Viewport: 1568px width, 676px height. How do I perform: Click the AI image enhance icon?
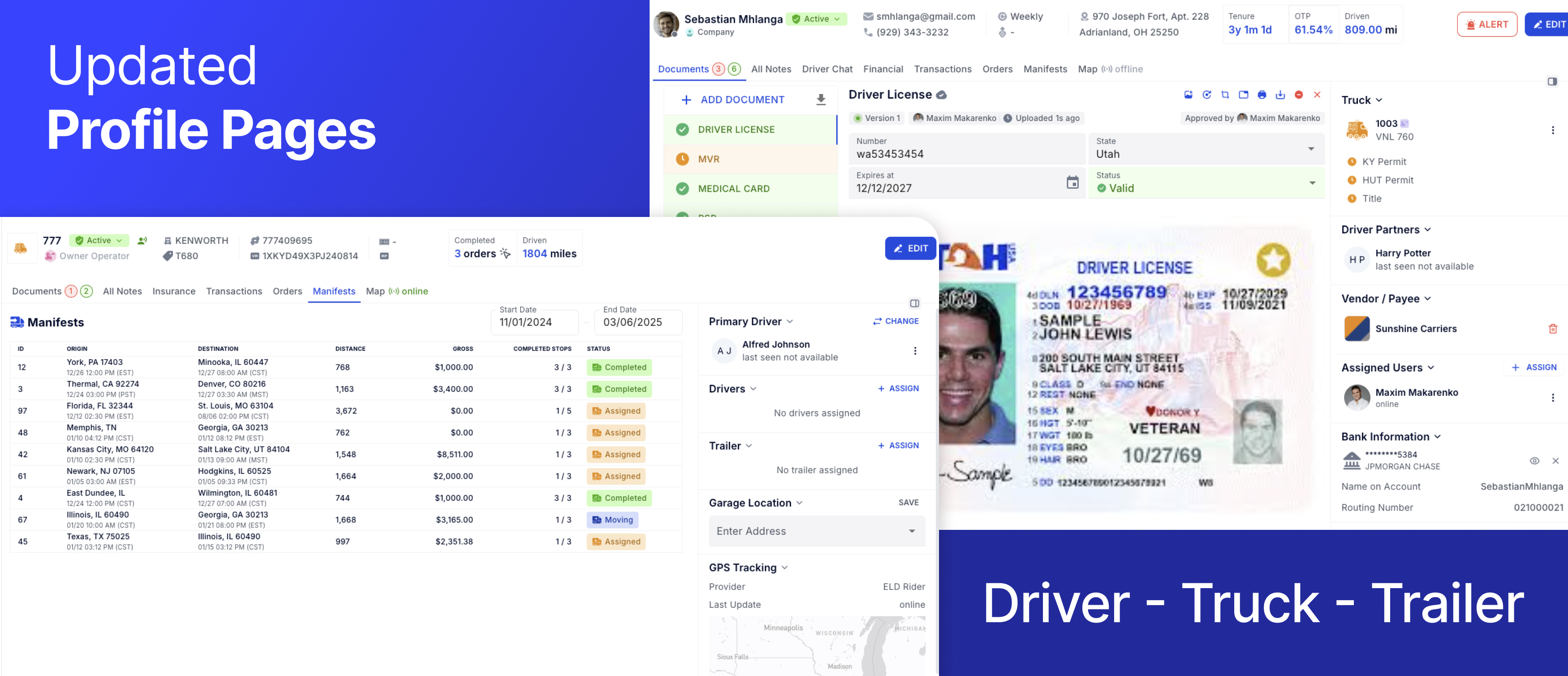coord(1188,95)
